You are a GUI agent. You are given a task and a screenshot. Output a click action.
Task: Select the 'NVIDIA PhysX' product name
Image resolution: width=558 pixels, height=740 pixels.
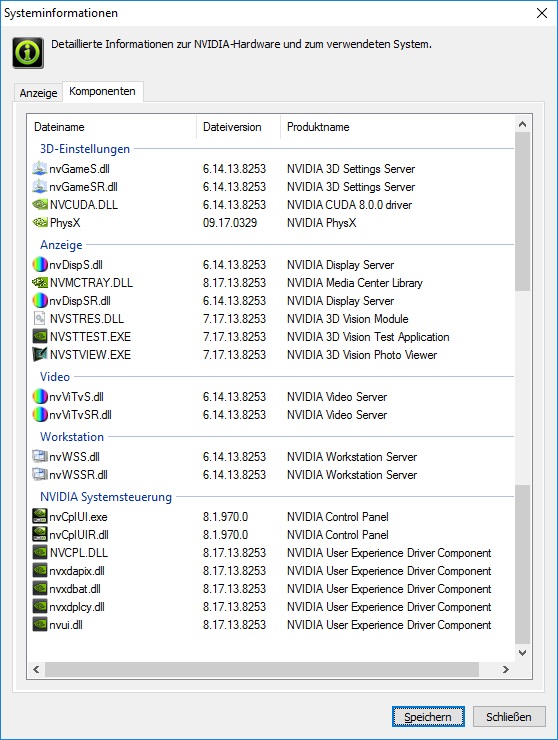coord(321,223)
